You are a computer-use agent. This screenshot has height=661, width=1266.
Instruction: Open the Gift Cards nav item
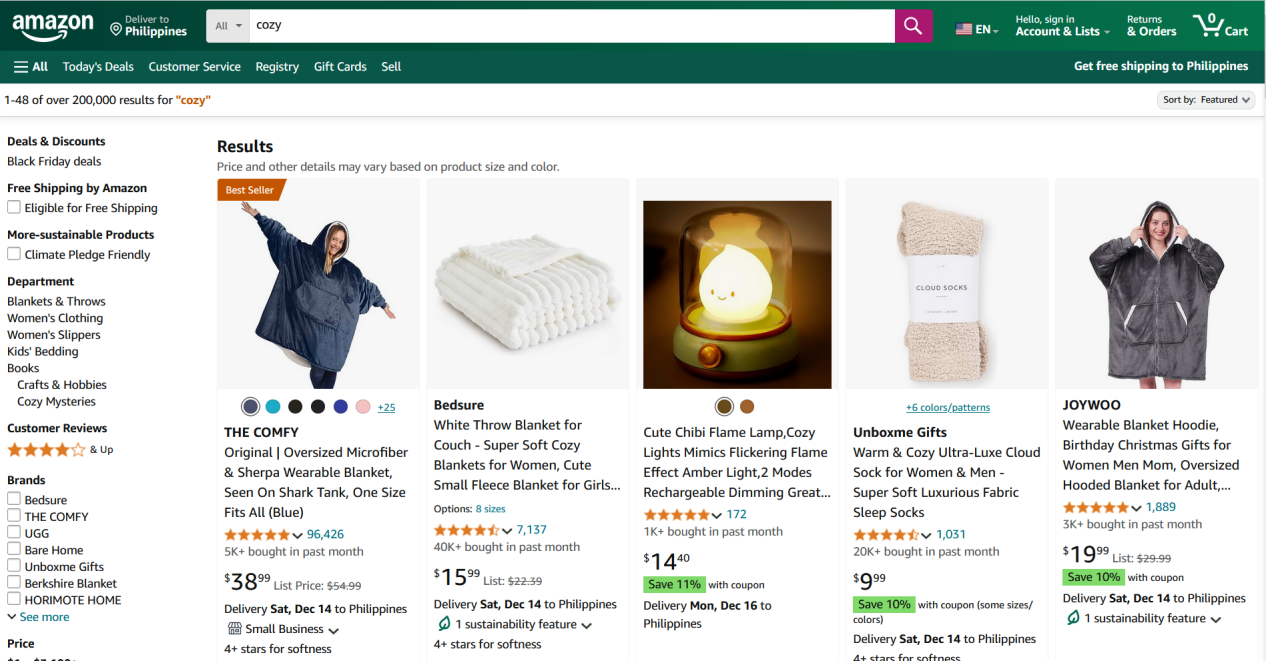click(340, 67)
